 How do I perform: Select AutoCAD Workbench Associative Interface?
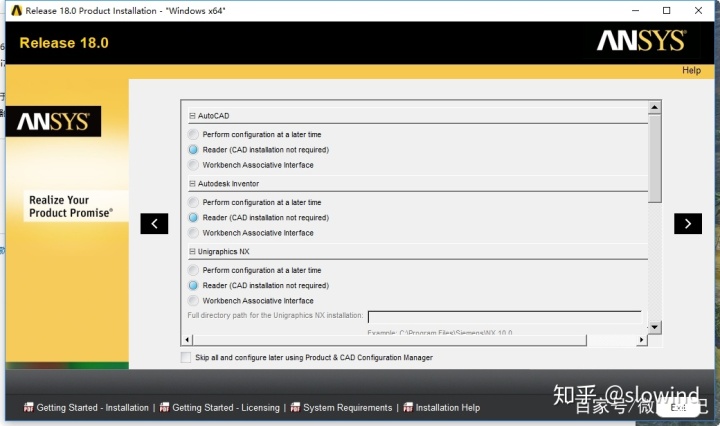(x=193, y=165)
